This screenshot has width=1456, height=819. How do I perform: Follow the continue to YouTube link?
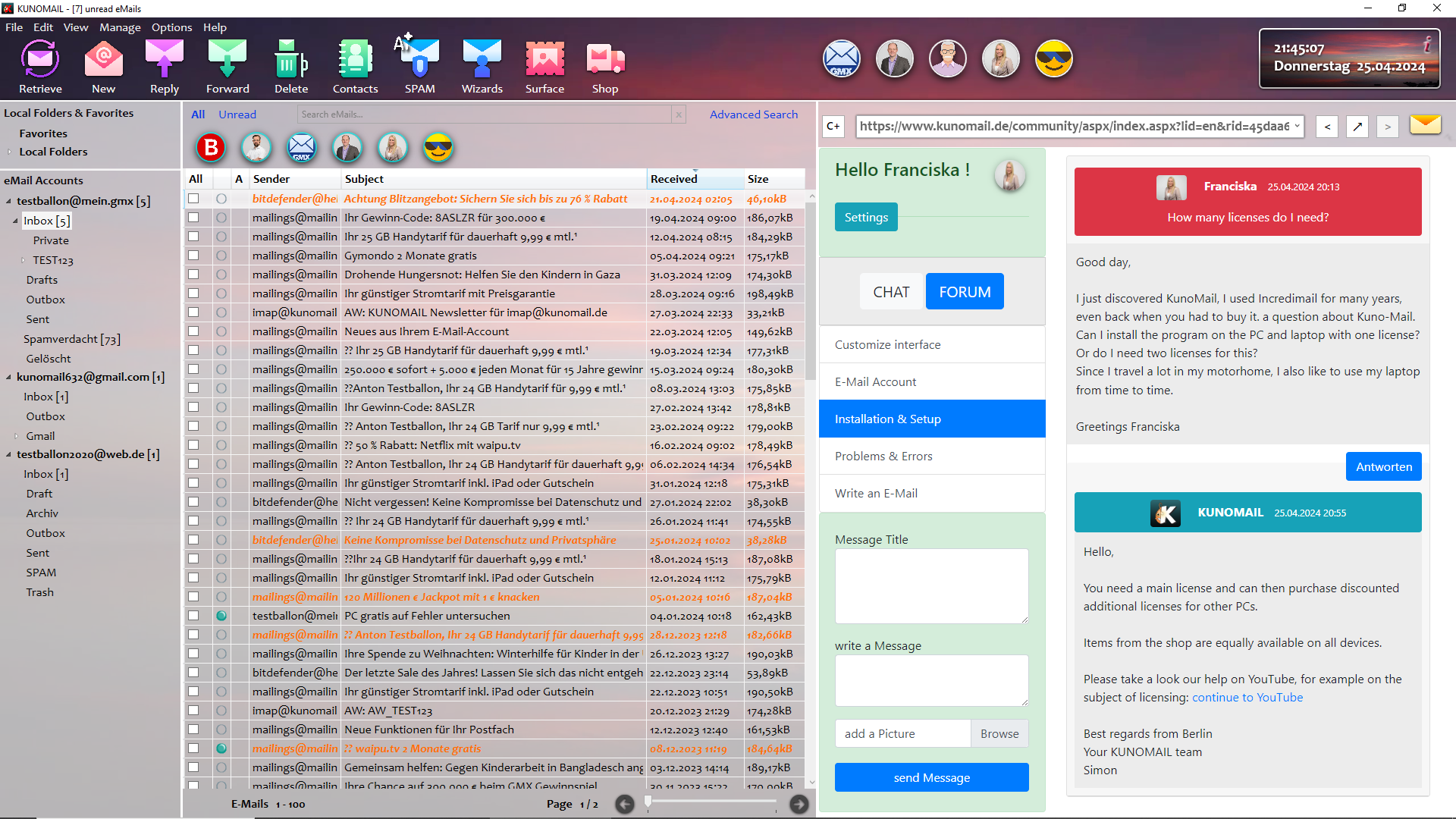(1247, 698)
